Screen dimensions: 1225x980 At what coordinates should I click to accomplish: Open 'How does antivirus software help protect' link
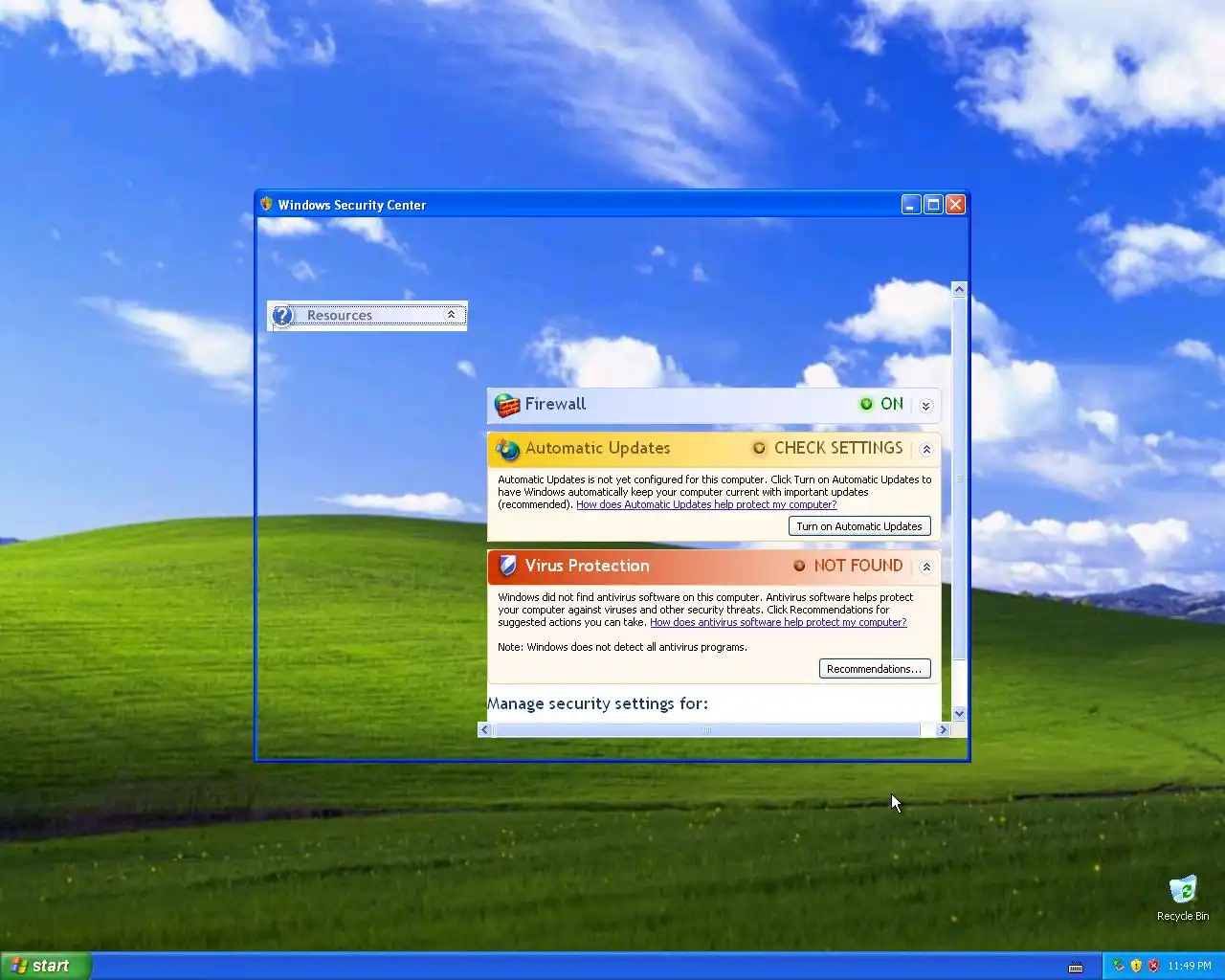click(778, 622)
